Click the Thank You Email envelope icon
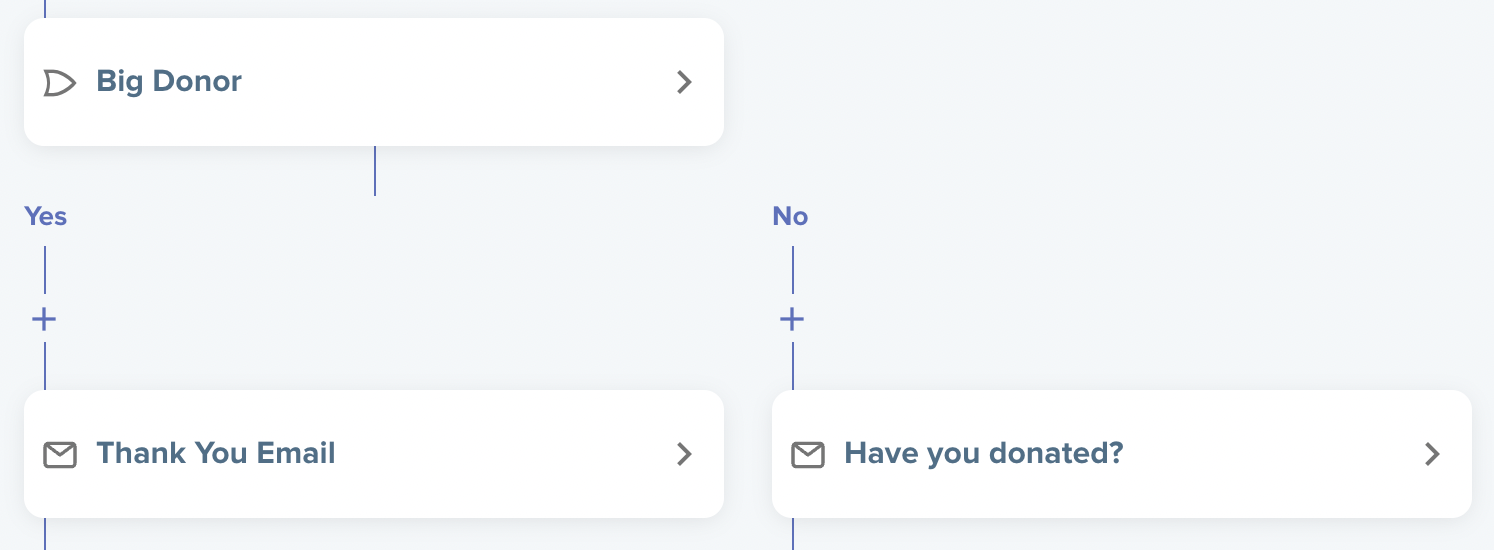Viewport: 1494px width, 550px height. [x=60, y=455]
